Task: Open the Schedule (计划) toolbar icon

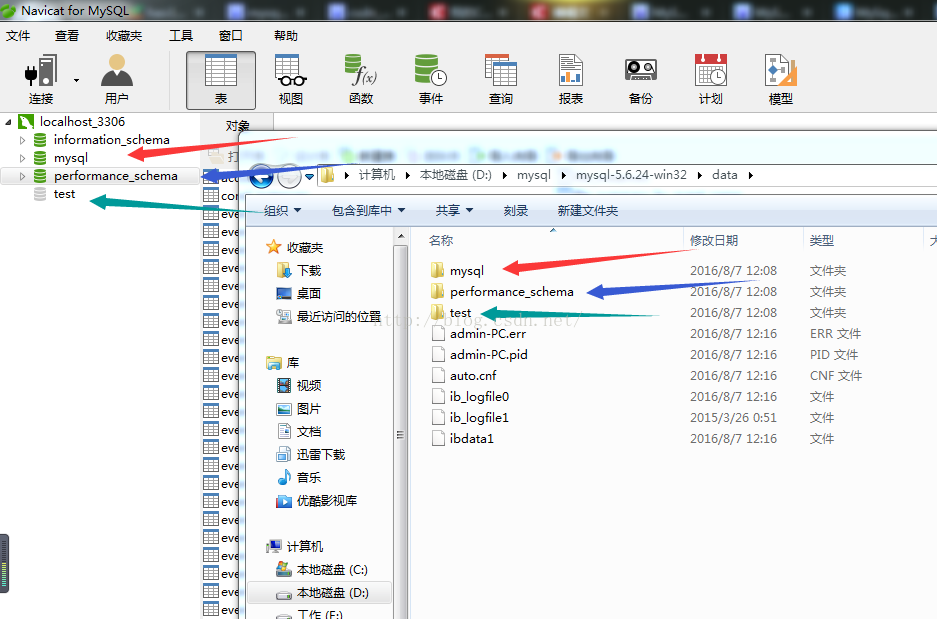Action: tap(711, 79)
